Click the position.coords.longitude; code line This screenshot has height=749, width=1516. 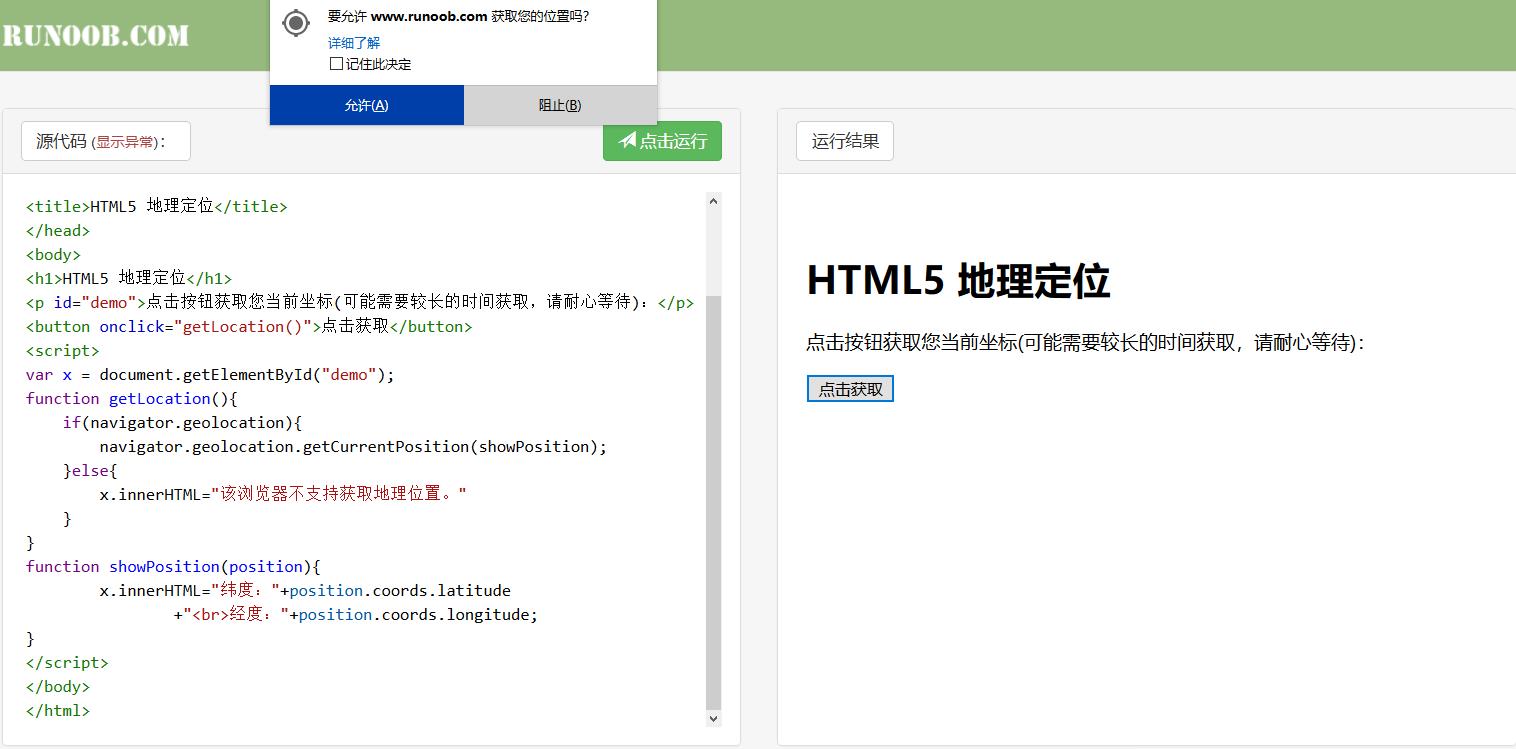tap(356, 614)
